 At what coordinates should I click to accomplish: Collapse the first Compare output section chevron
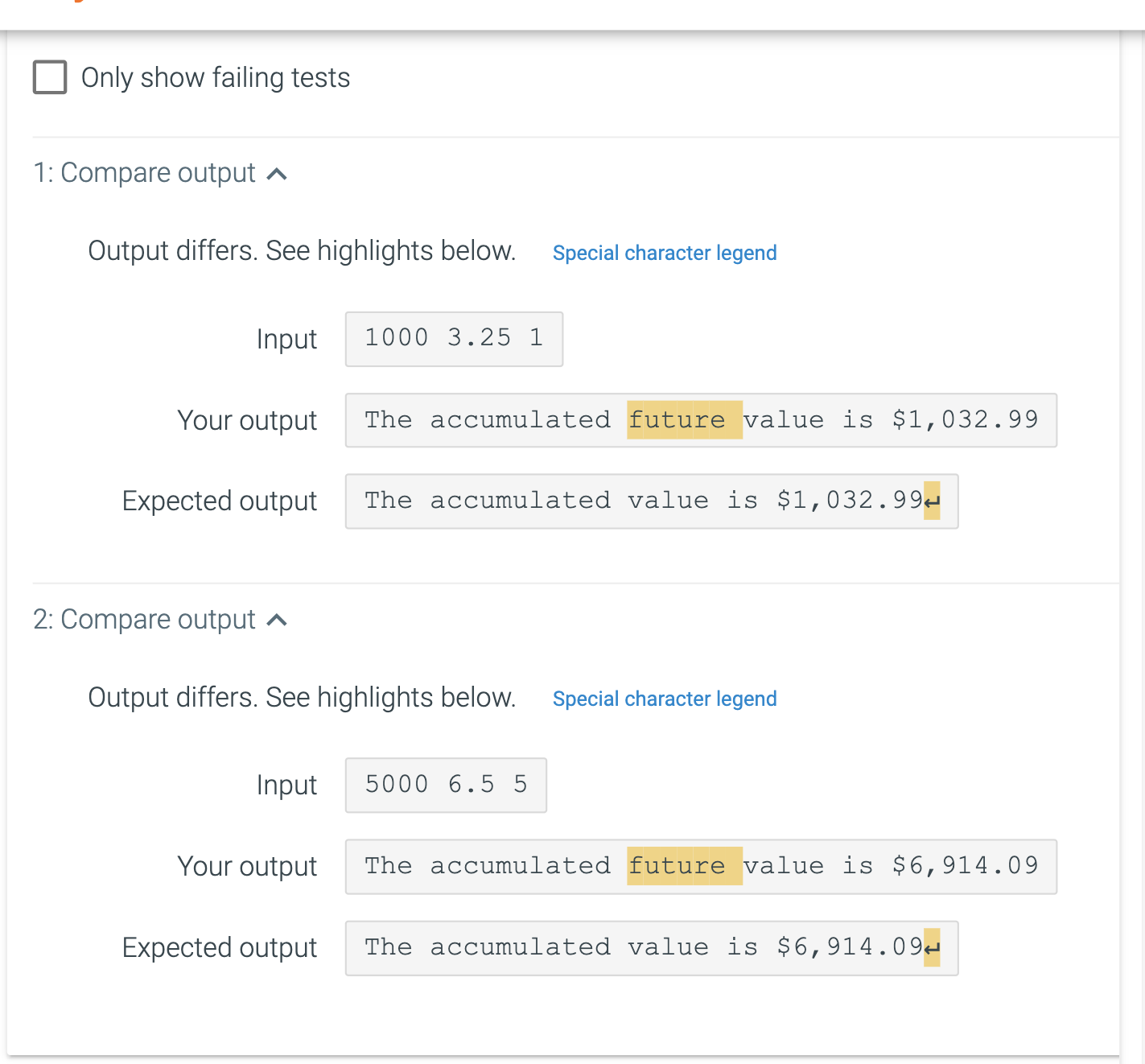278,172
